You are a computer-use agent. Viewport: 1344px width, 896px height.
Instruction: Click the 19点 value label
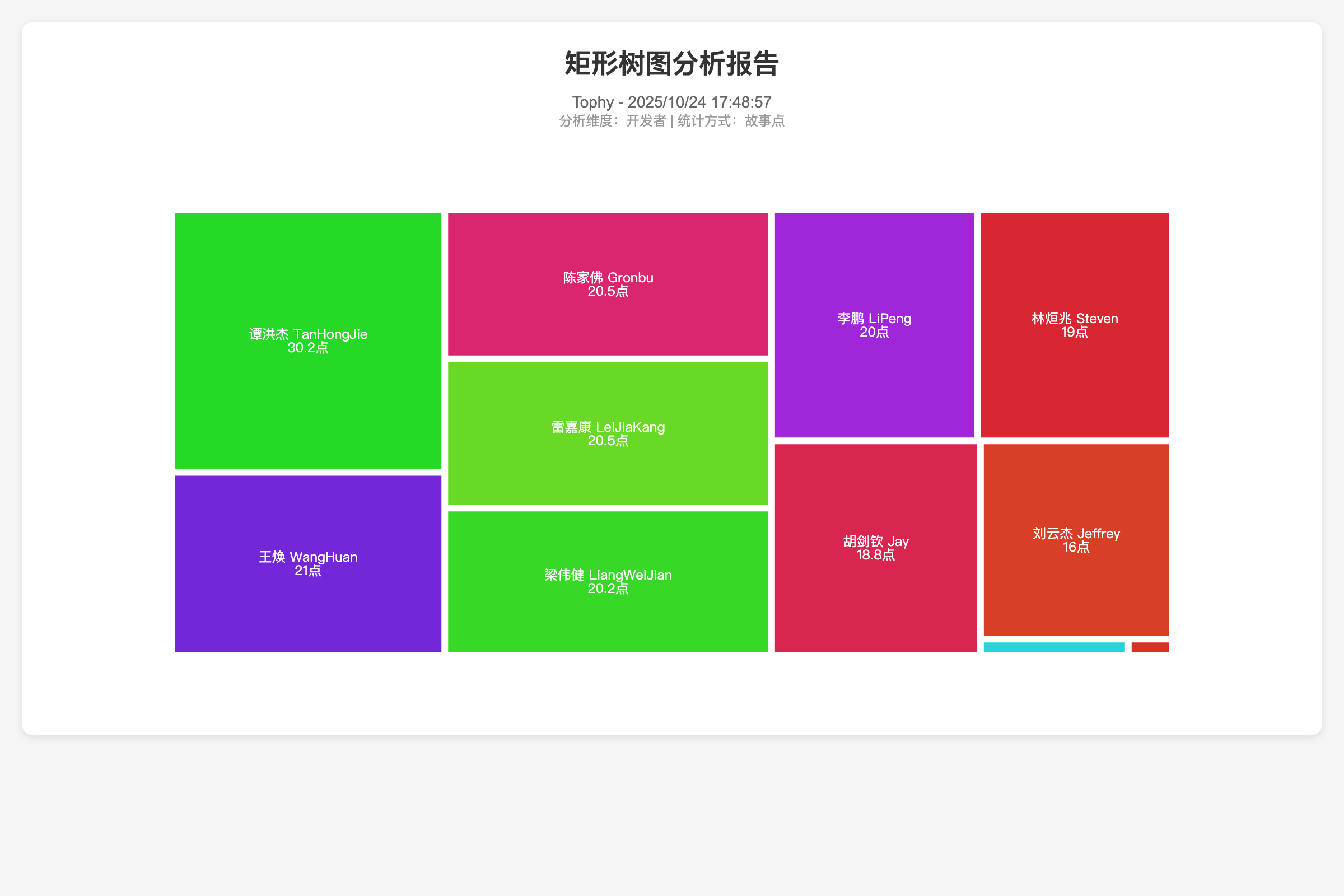(x=1074, y=332)
